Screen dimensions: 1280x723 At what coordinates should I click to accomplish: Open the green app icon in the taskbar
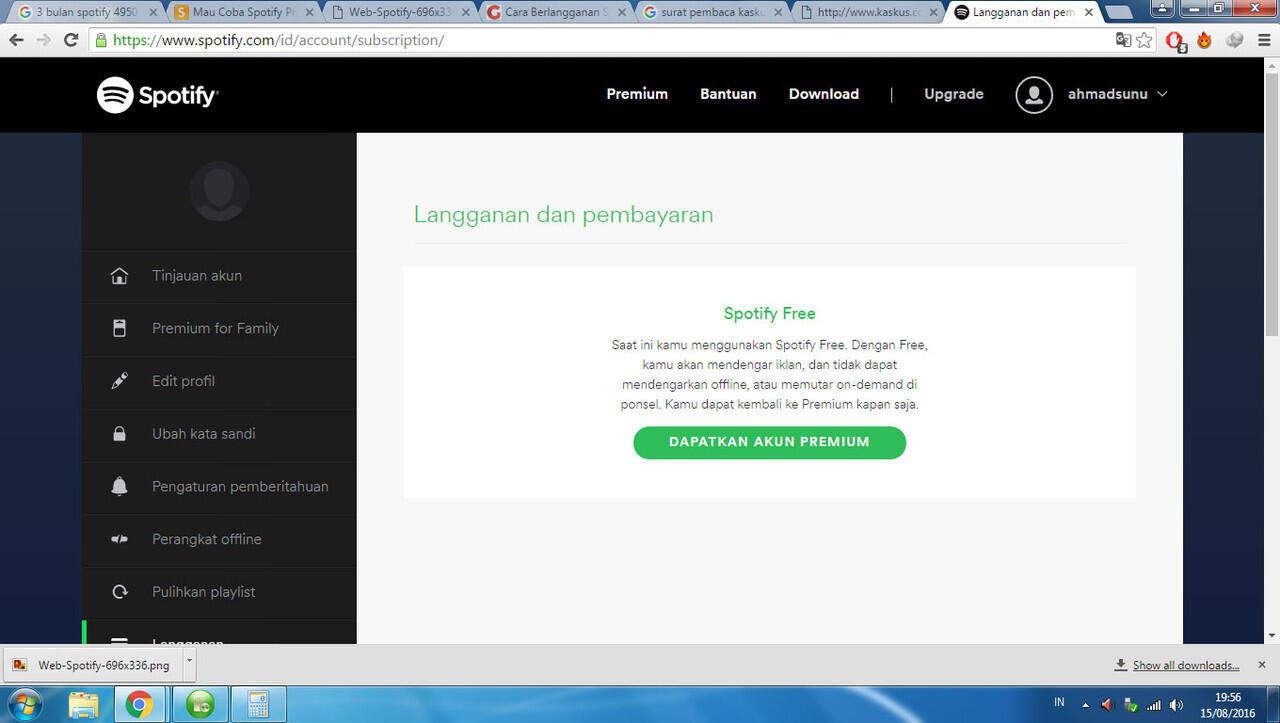pyautogui.click(x=200, y=704)
